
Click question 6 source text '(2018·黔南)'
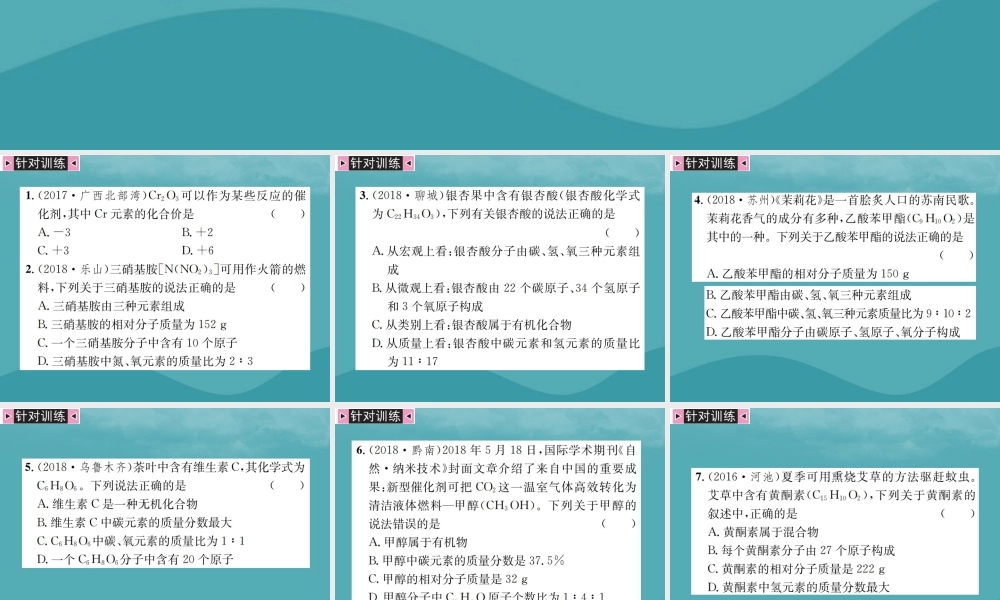(x=404, y=450)
